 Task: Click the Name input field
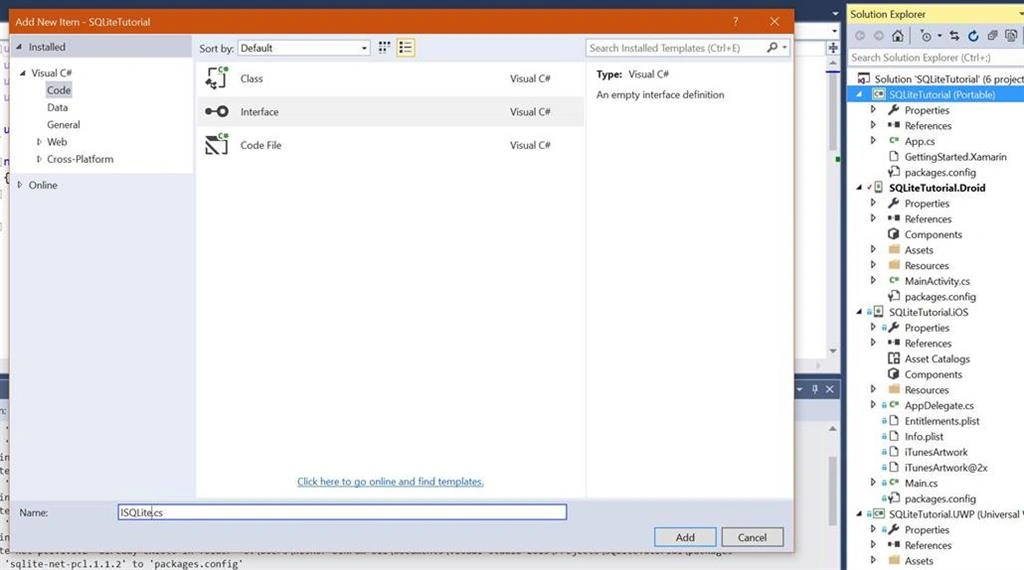pyautogui.click(x=342, y=512)
